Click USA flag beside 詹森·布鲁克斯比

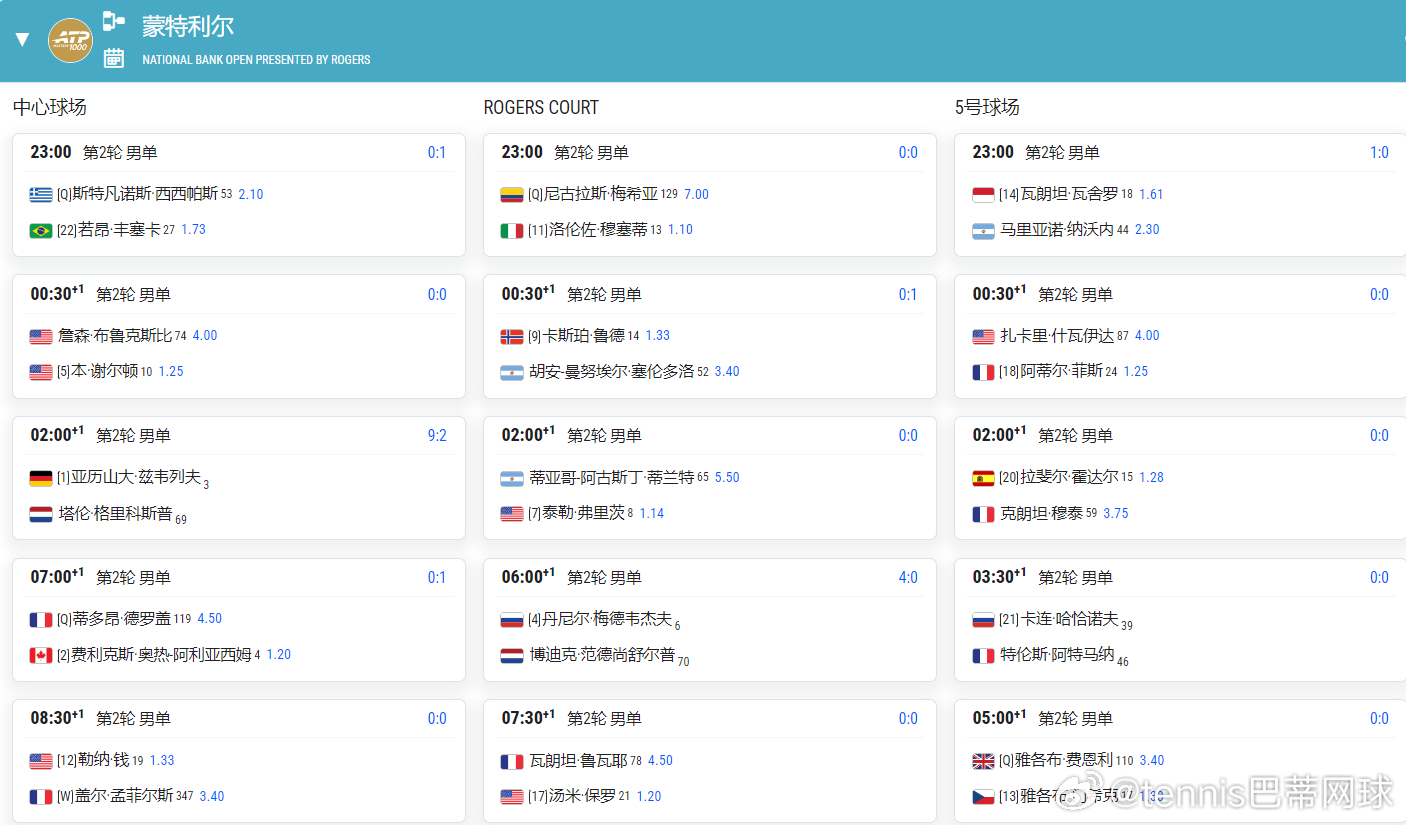pyautogui.click(x=41, y=337)
